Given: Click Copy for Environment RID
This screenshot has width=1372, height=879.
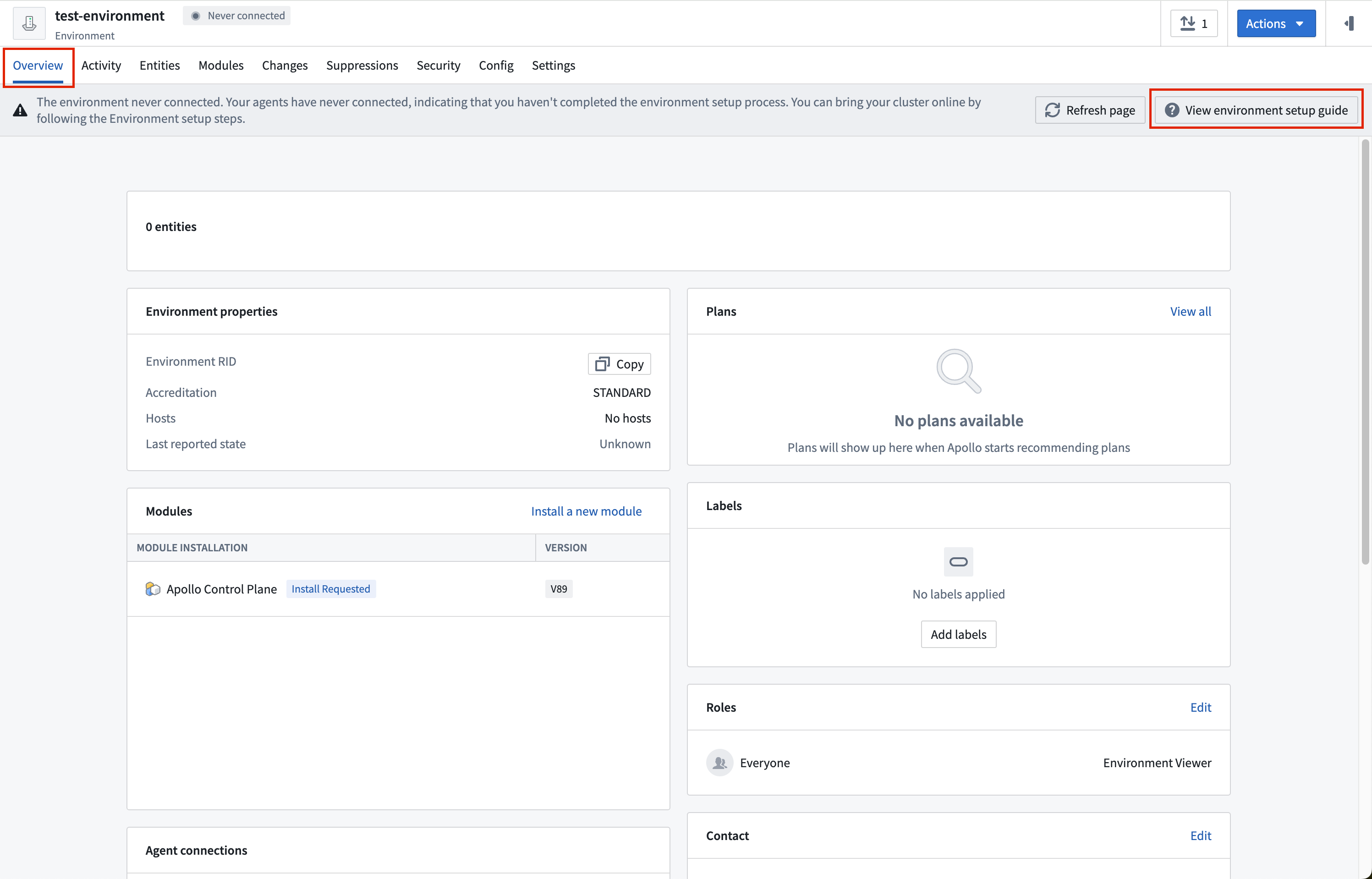Looking at the screenshot, I should (619, 363).
